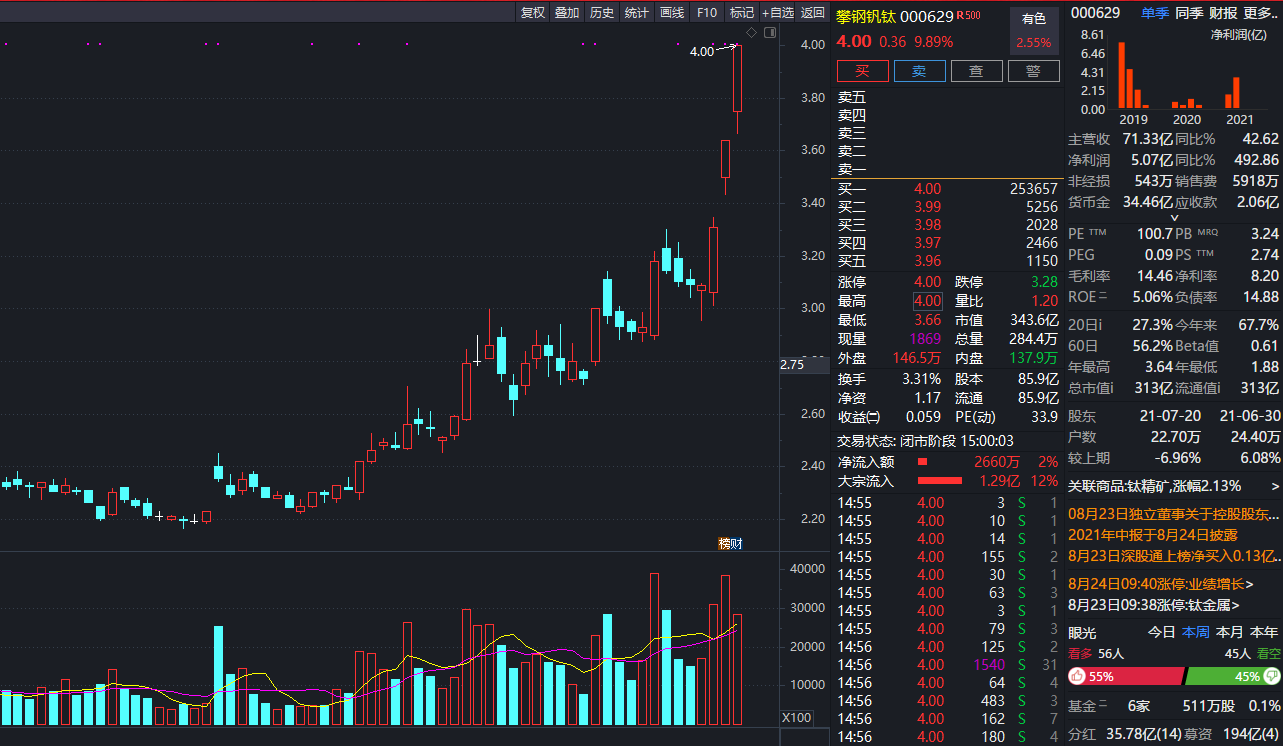Expand the financial data section chevron

pos(1175,217)
